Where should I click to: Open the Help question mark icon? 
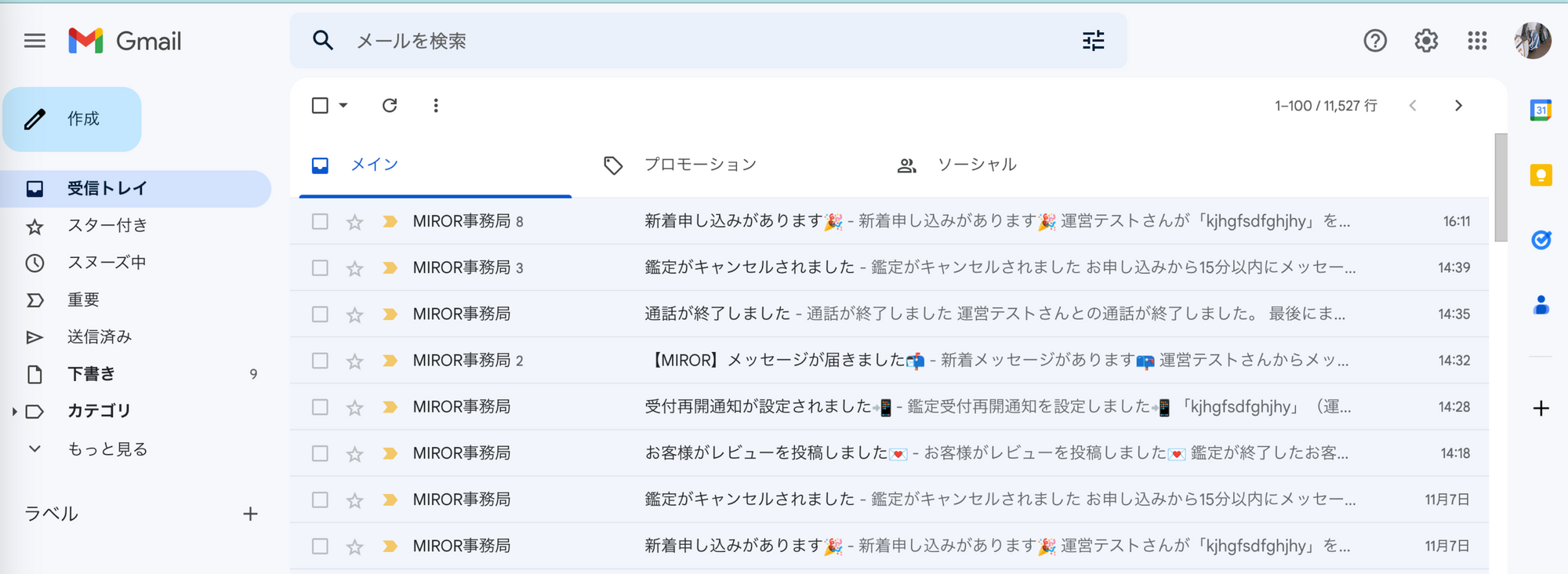tap(1375, 41)
